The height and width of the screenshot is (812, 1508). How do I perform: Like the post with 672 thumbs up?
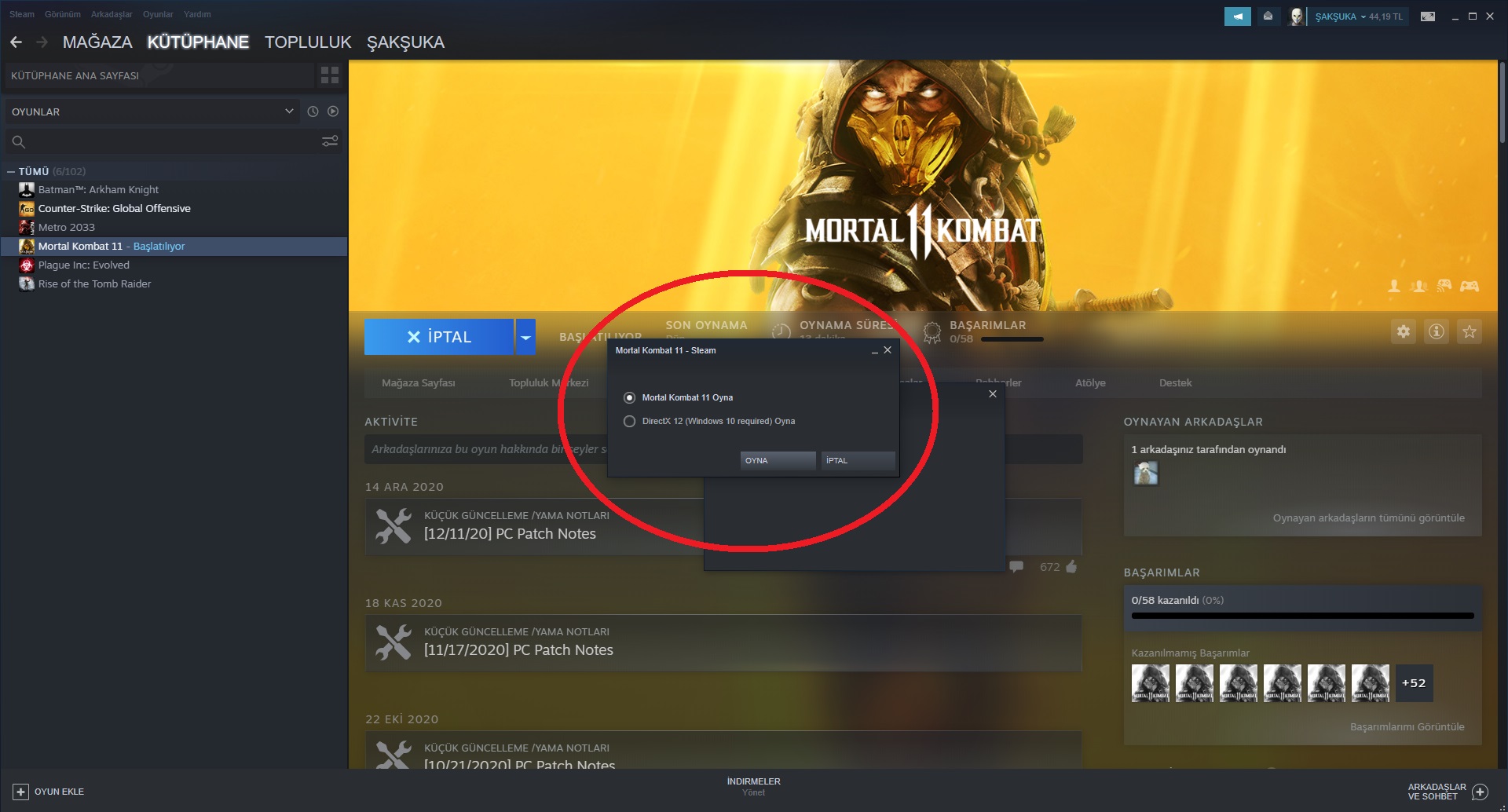pos(1072,566)
